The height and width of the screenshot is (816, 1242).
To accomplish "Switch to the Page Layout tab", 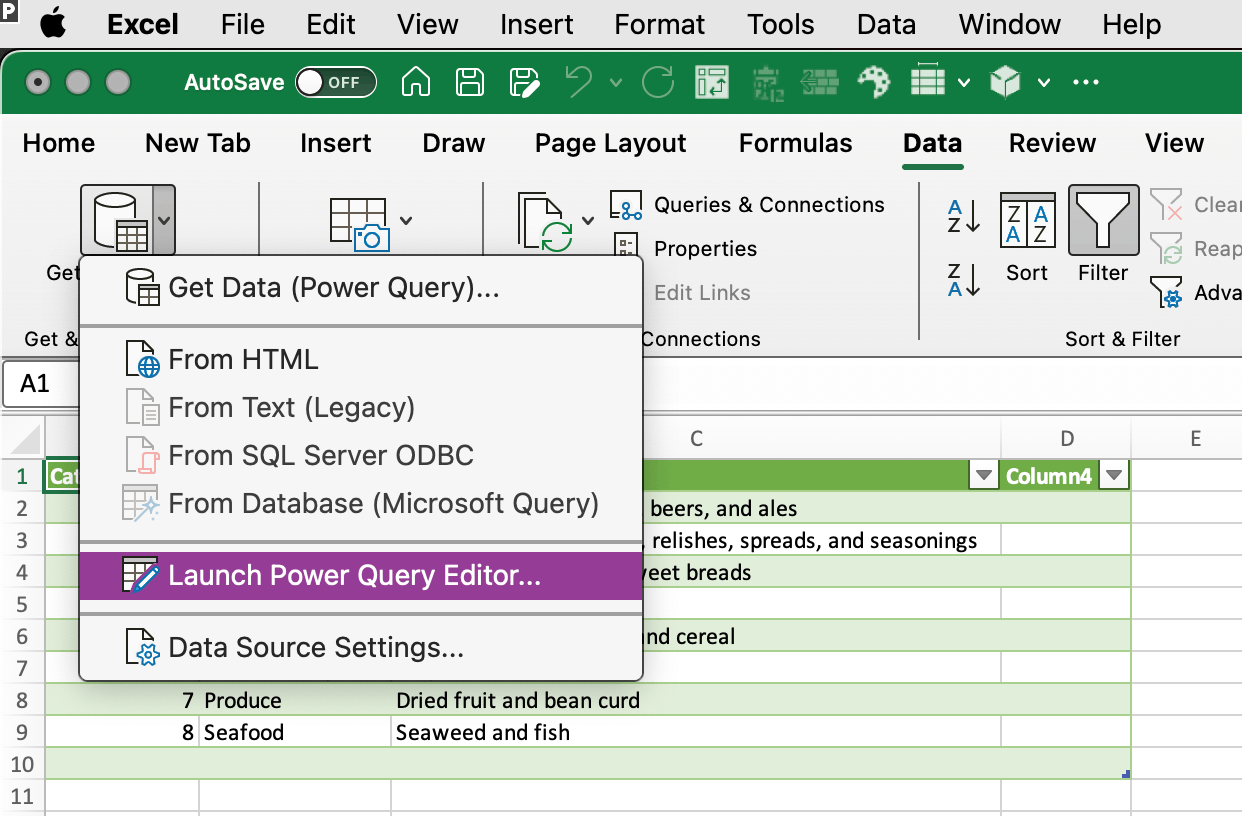I will pos(611,143).
